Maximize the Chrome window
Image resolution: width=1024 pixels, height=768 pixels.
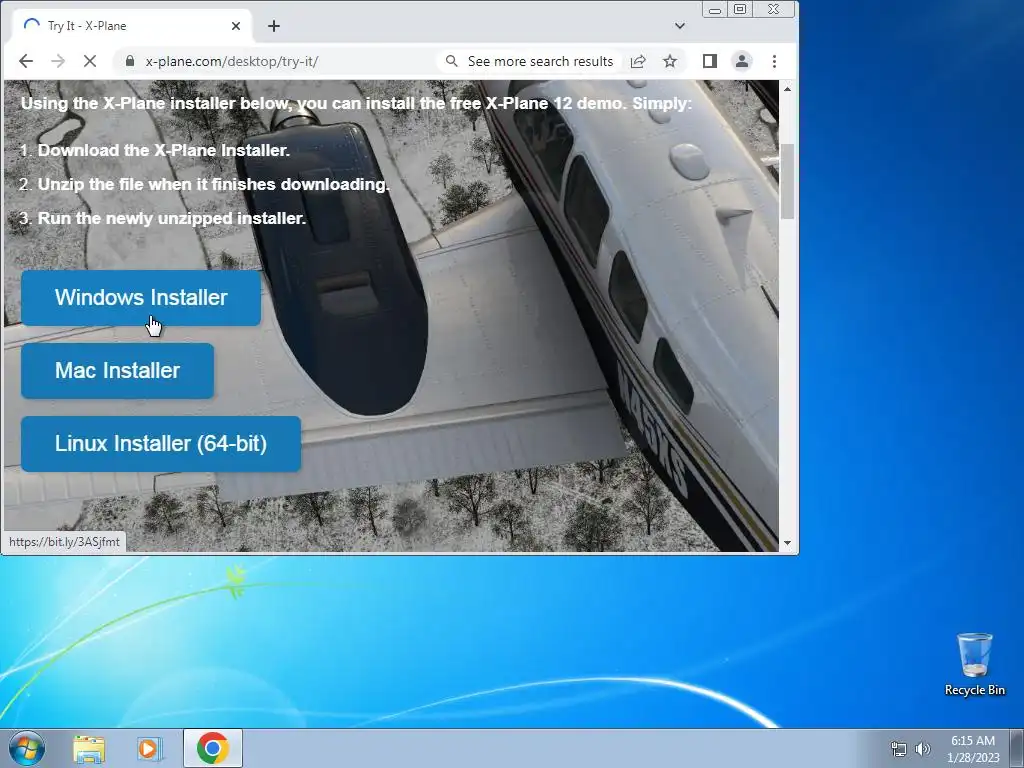[740, 10]
